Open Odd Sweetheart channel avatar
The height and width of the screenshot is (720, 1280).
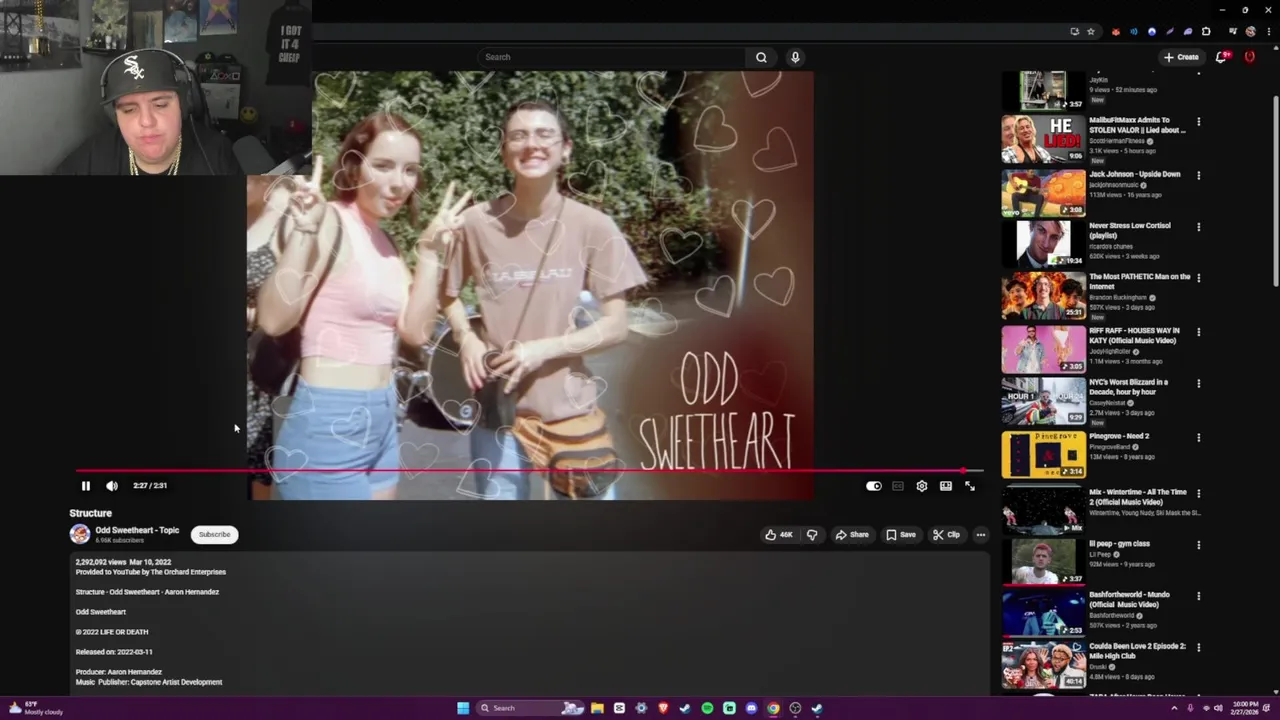[x=79, y=534]
